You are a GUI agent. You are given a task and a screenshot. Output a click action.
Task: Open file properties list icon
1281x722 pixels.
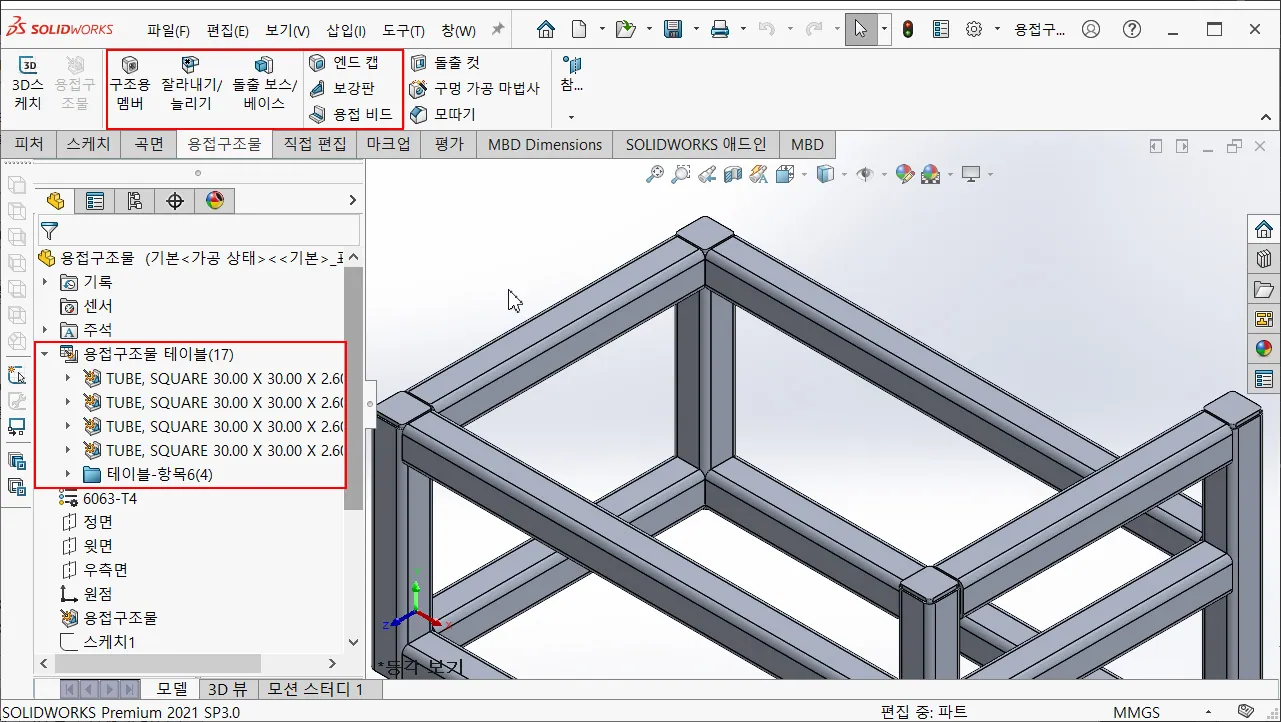[941, 29]
